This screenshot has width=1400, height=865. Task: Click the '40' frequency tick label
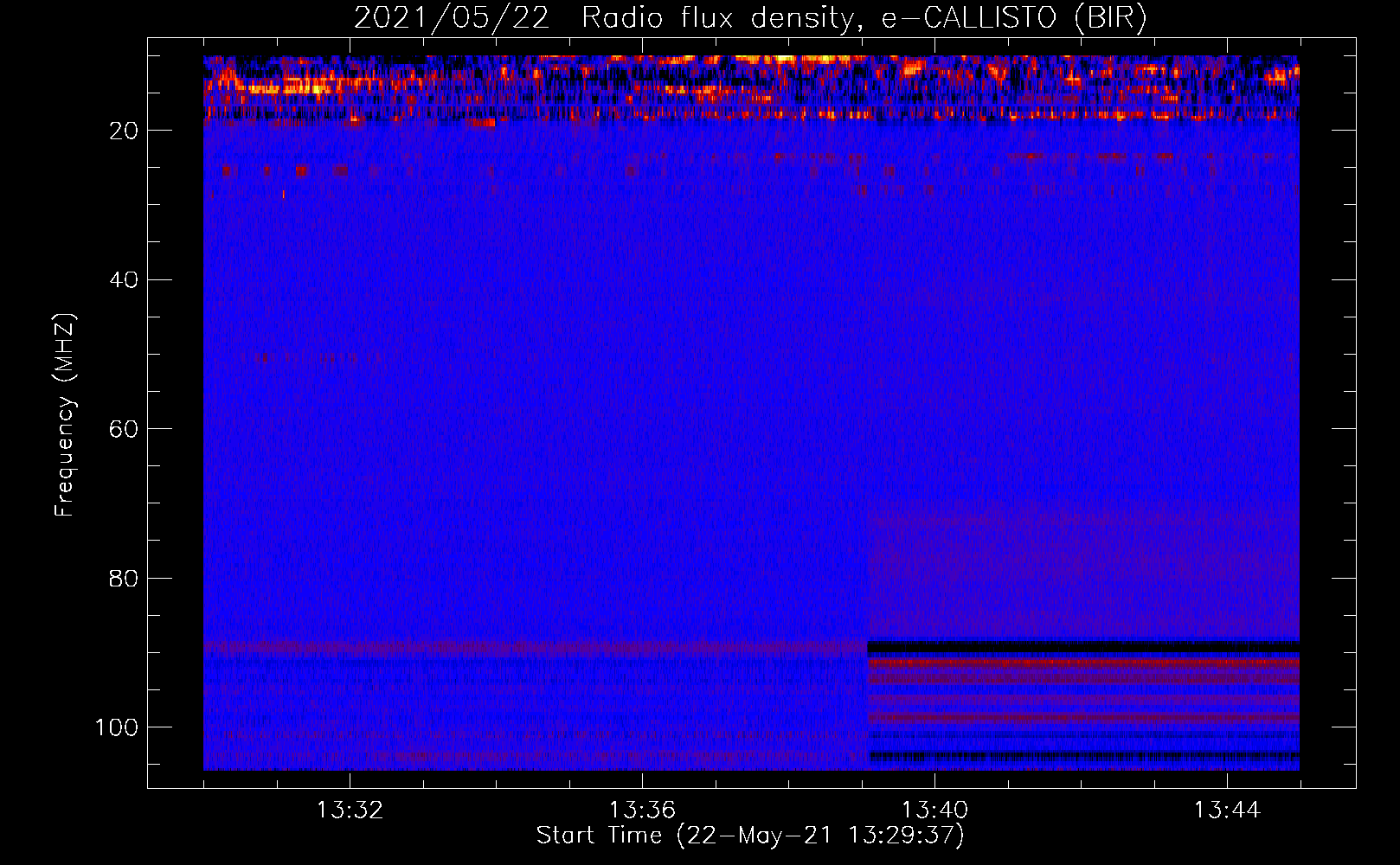(x=125, y=280)
